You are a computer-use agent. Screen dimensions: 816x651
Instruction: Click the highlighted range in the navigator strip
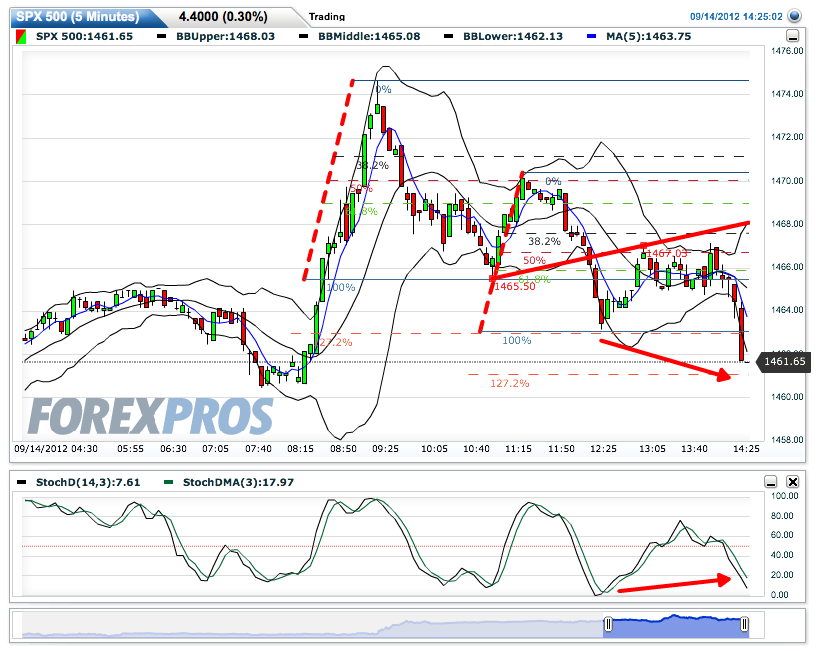pos(677,627)
